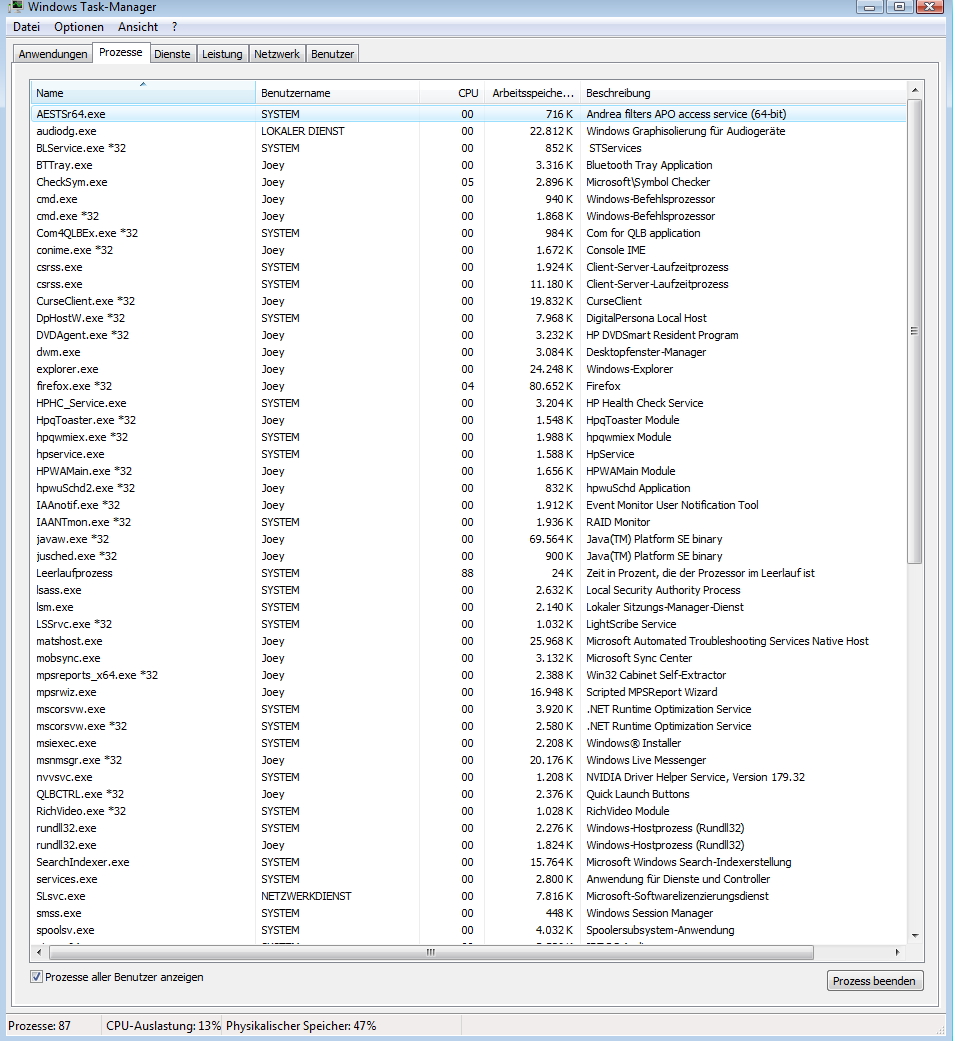Image resolution: width=960 pixels, height=1041 pixels.
Task: Click the Task-Manager title bar icon
Action: pos(15,7)
